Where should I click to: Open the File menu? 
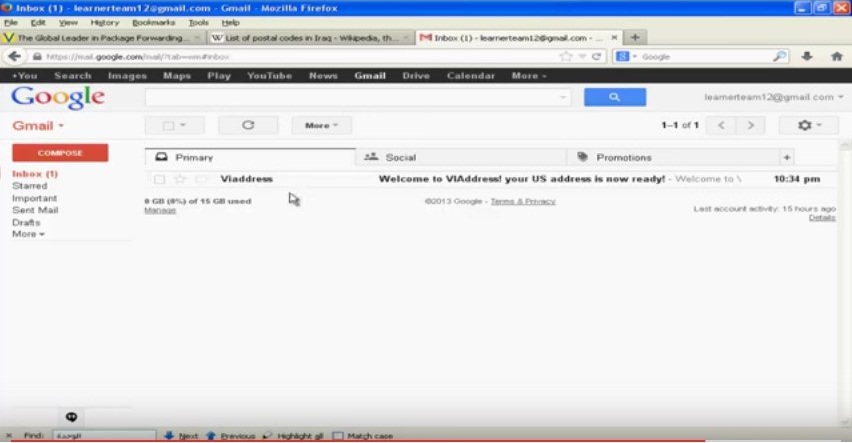[x=11, y=22]
